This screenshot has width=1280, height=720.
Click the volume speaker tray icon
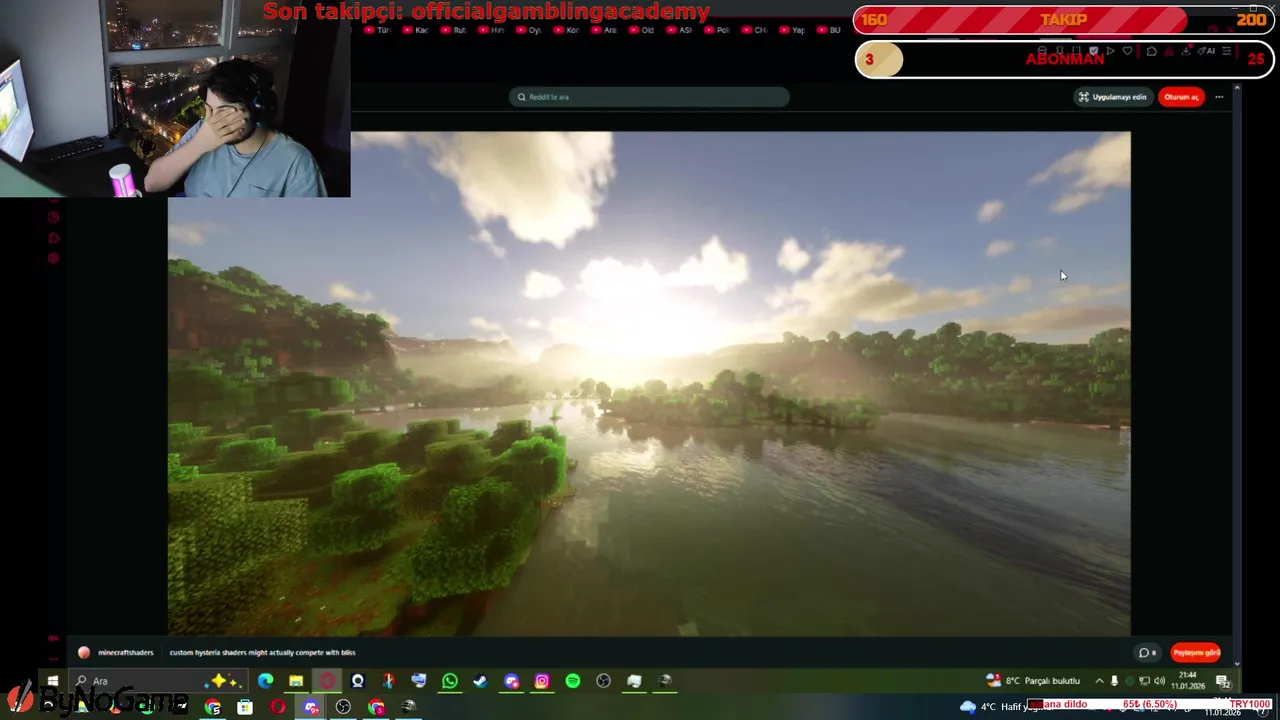(x=1159, y=681)
